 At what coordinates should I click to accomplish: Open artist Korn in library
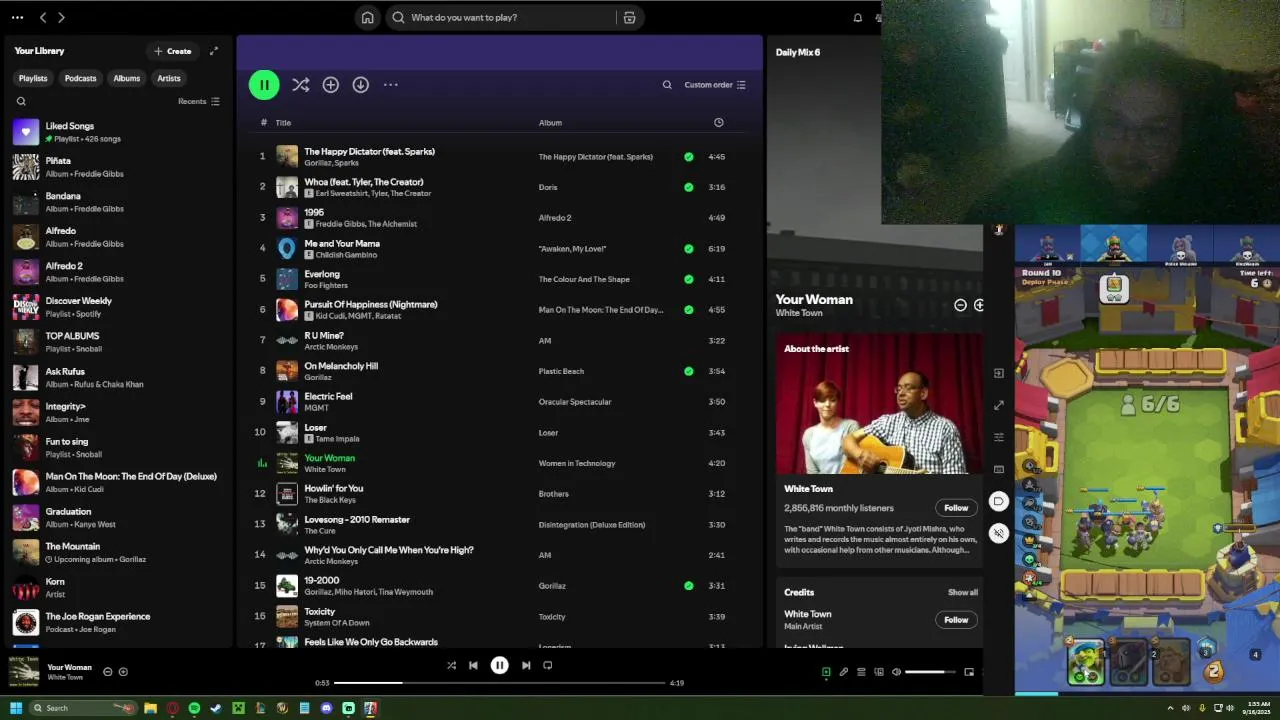tap(118, 588)
